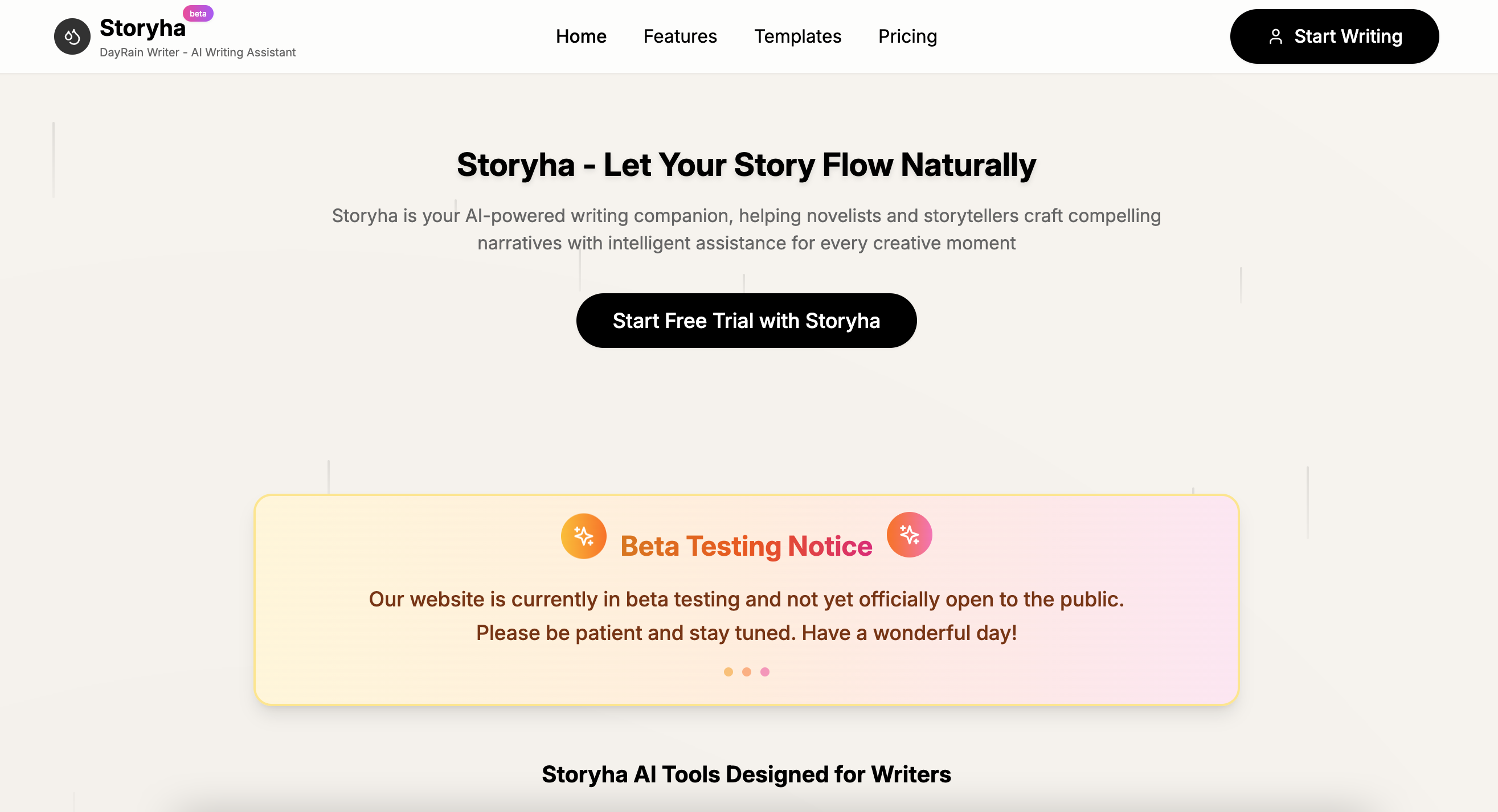Click the user icon in Start Writing
The height and width of the screenshot is (812, 1498).
[1275, 36]
